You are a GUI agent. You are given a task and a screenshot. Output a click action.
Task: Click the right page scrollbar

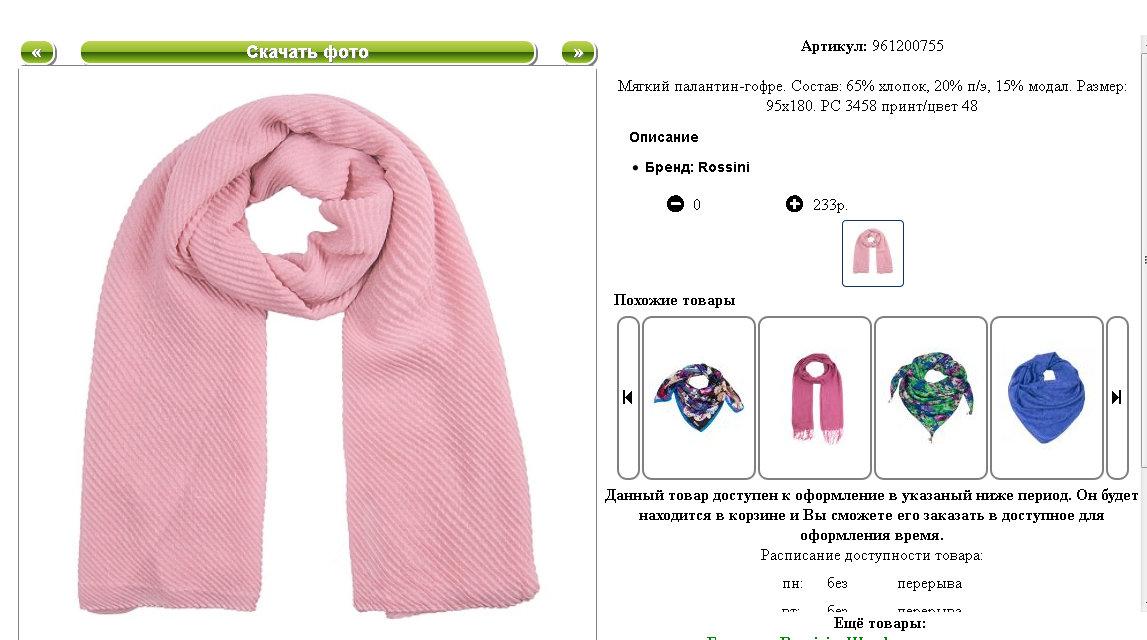click(1143, 322)
